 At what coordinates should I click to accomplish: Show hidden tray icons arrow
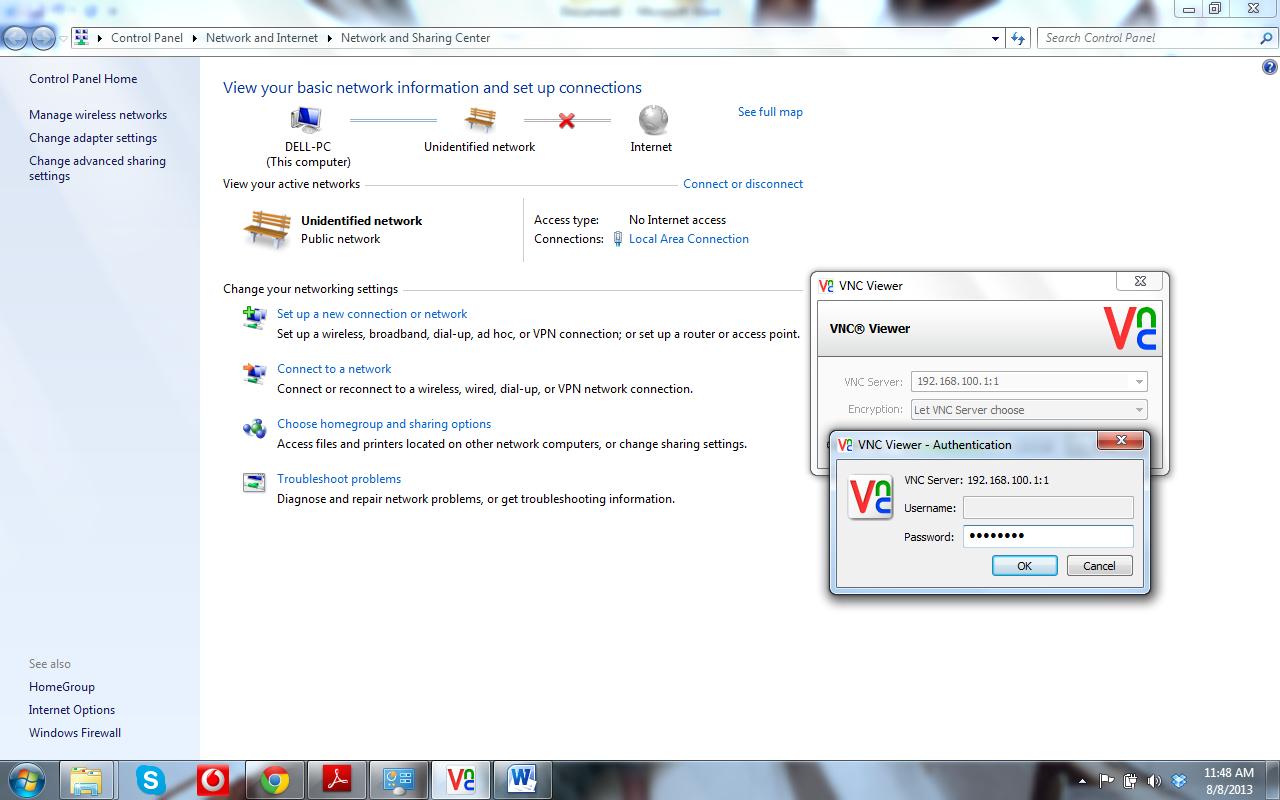1082,781
